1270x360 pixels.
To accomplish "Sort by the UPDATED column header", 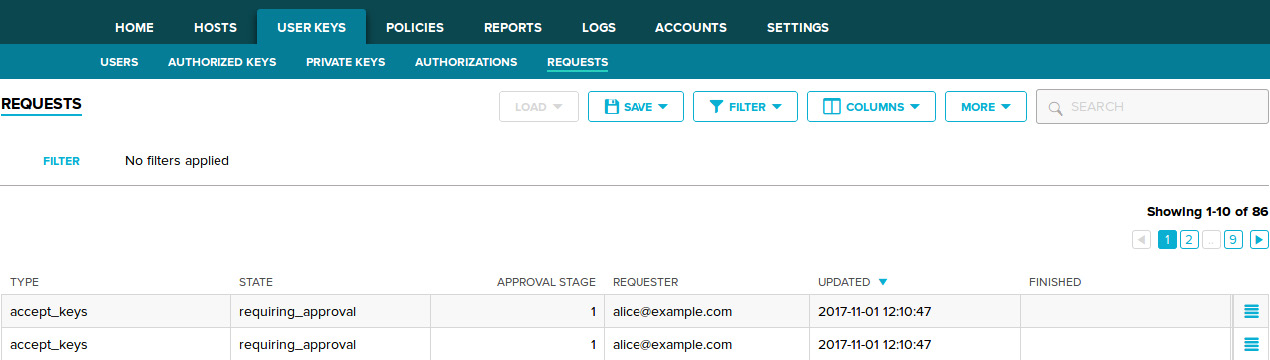I will click(x=844, y=282).
